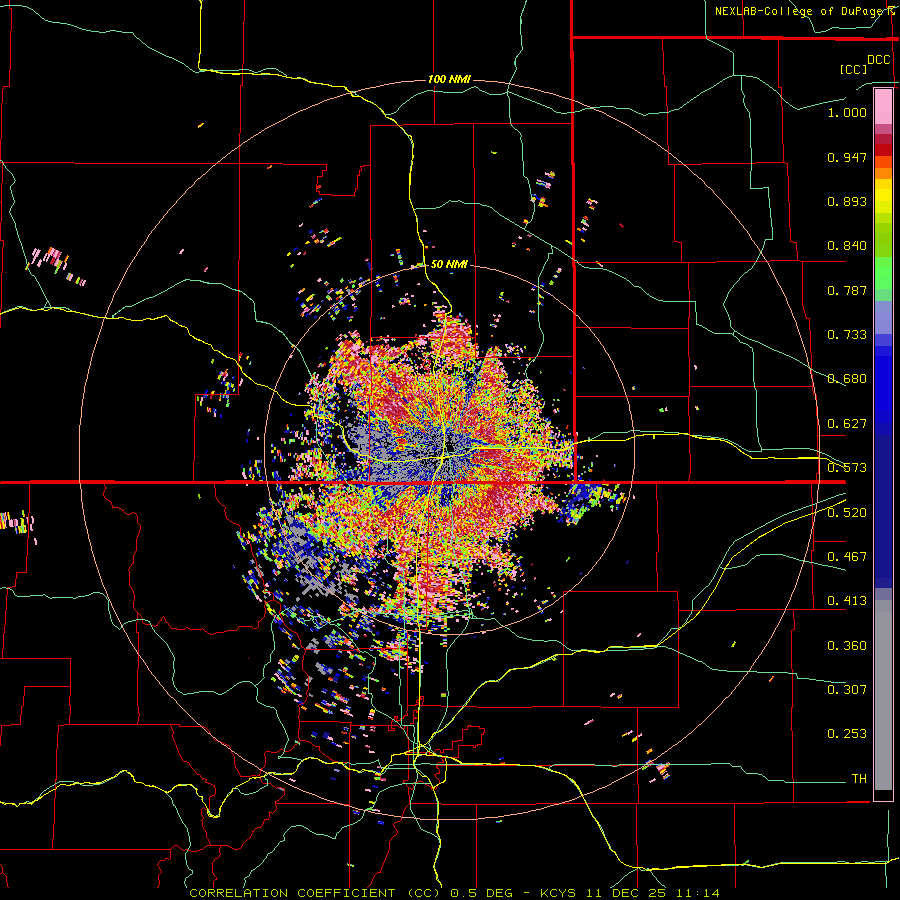Click the 0.253 legend value
The height and width of the screenshot is (900, 900).
[x=847, y=734]
